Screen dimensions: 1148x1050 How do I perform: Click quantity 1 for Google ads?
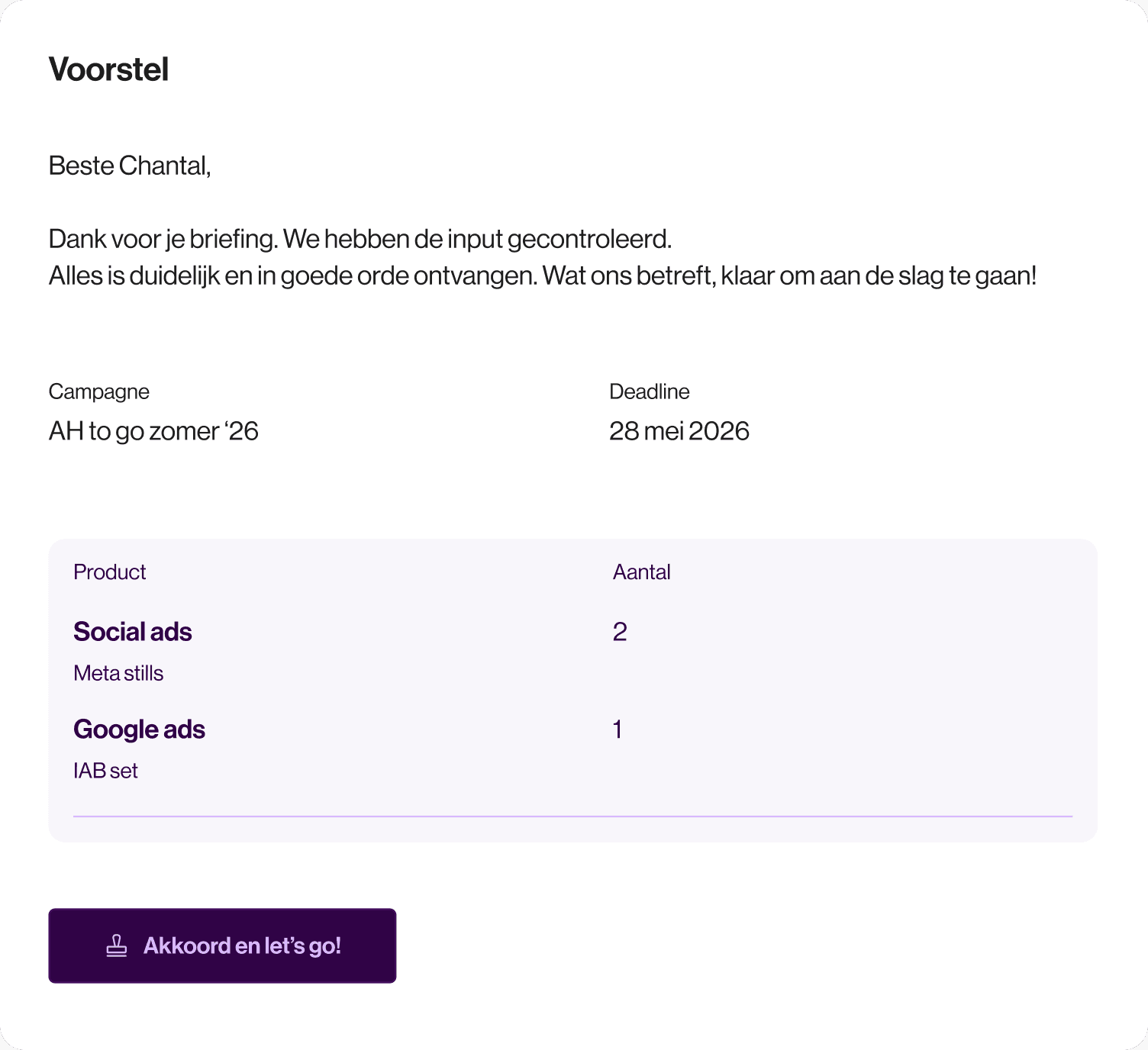pos(618,730)
